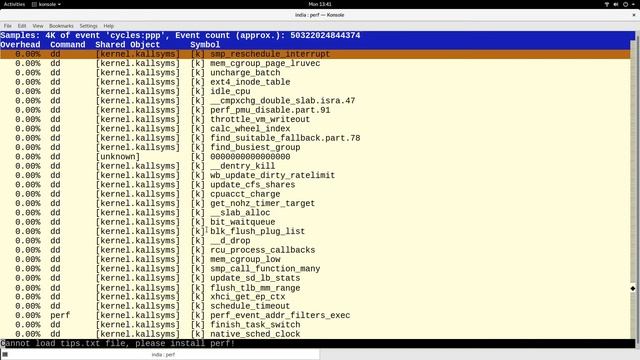This screenshot has height=360, width=640.
Task: Open the Settings menu
Action: tap(89, 26)
